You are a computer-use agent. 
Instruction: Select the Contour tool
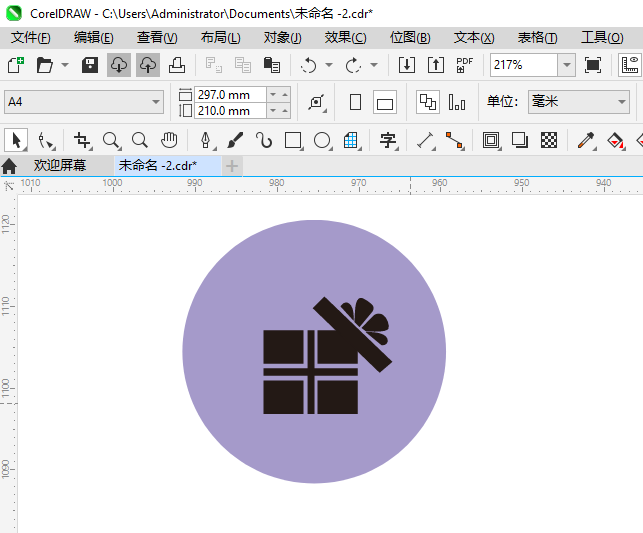pos(491,141)
